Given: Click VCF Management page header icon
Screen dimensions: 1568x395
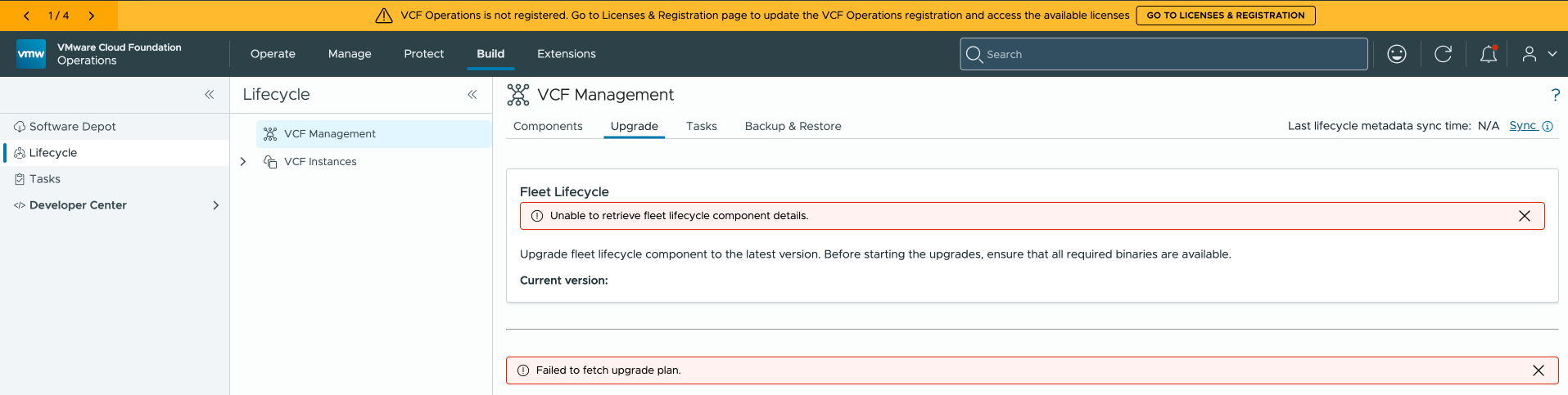Looking at the screenshot, I should coord(518,95).
